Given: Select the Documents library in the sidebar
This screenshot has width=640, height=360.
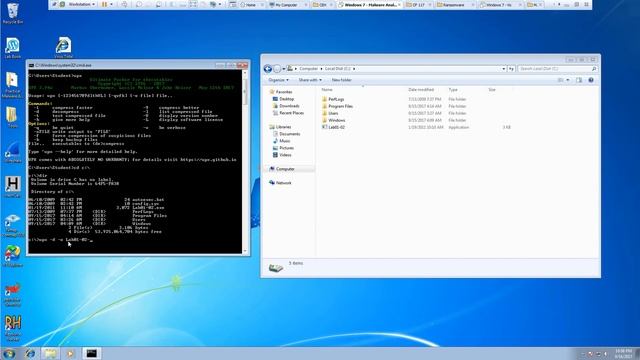Looking at the screenshot, I should tap(289, 134).
